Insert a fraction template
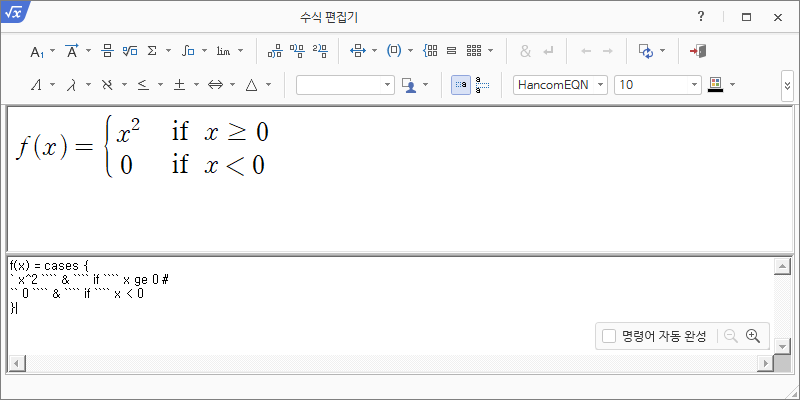Image resolution: width=800 pixels, height=400 pixels. [107, 51]
